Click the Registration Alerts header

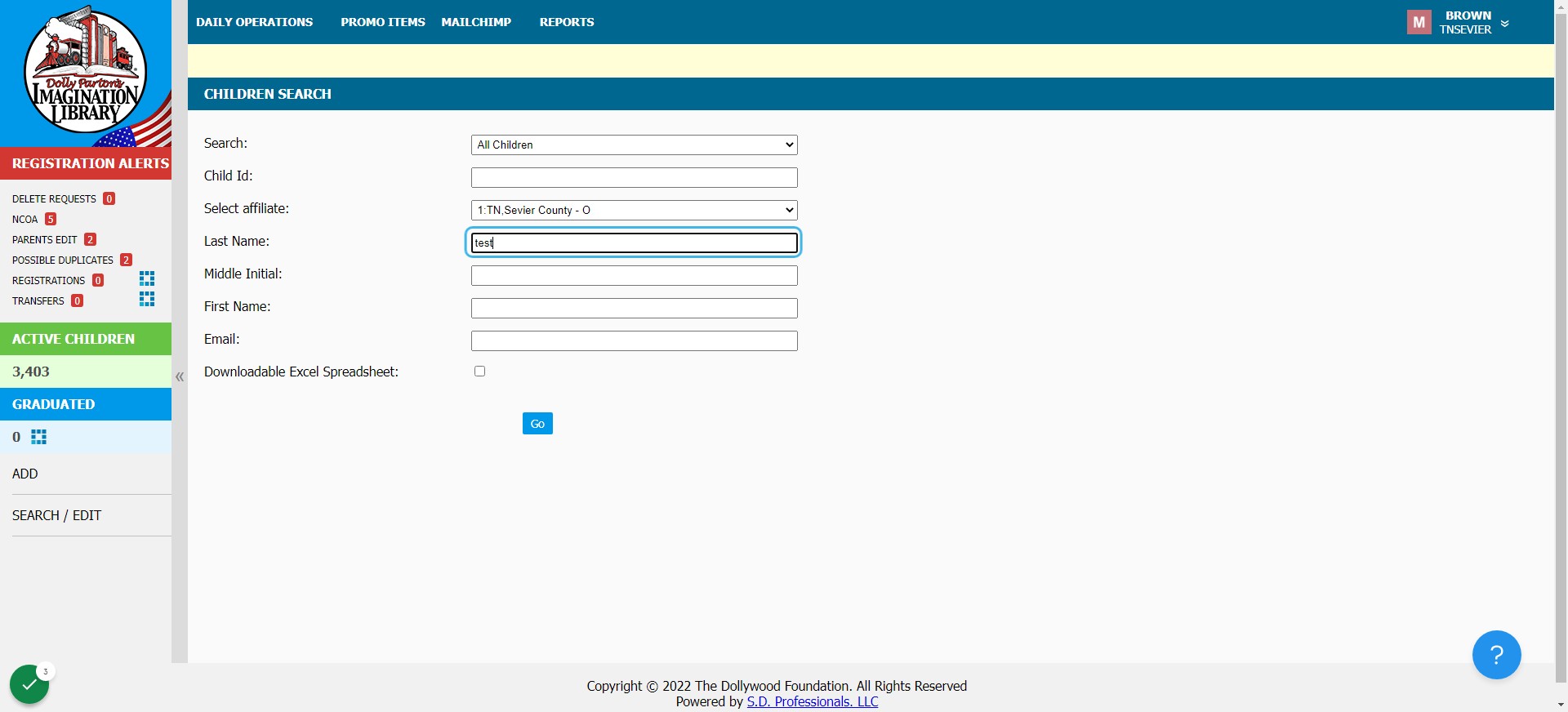point(86,163)
